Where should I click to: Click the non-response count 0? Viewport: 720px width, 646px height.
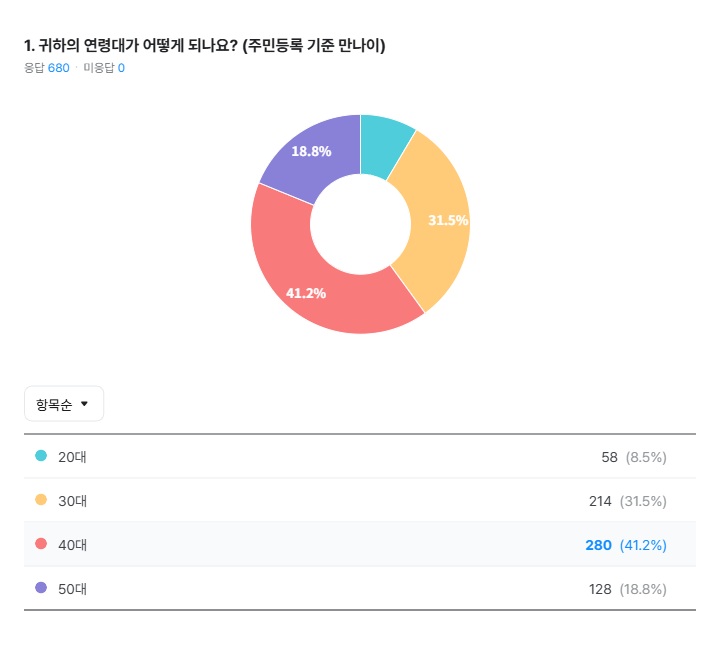121,68
